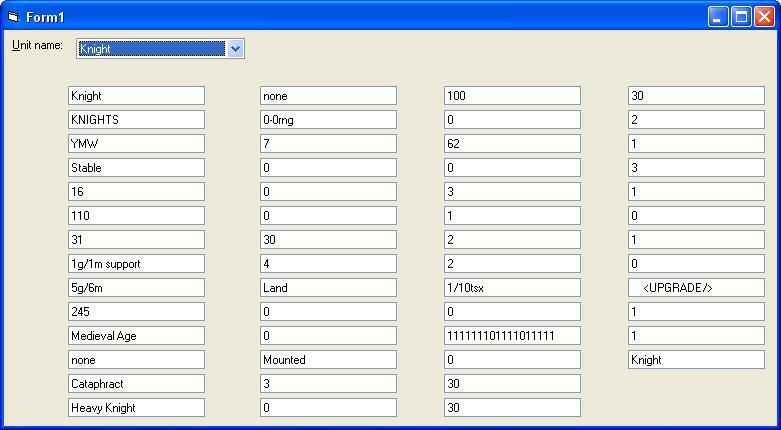Viewport: 781px width, 430px height.
Task: Focus the Heavy Knight field
Action: click(x=136, y=408)
